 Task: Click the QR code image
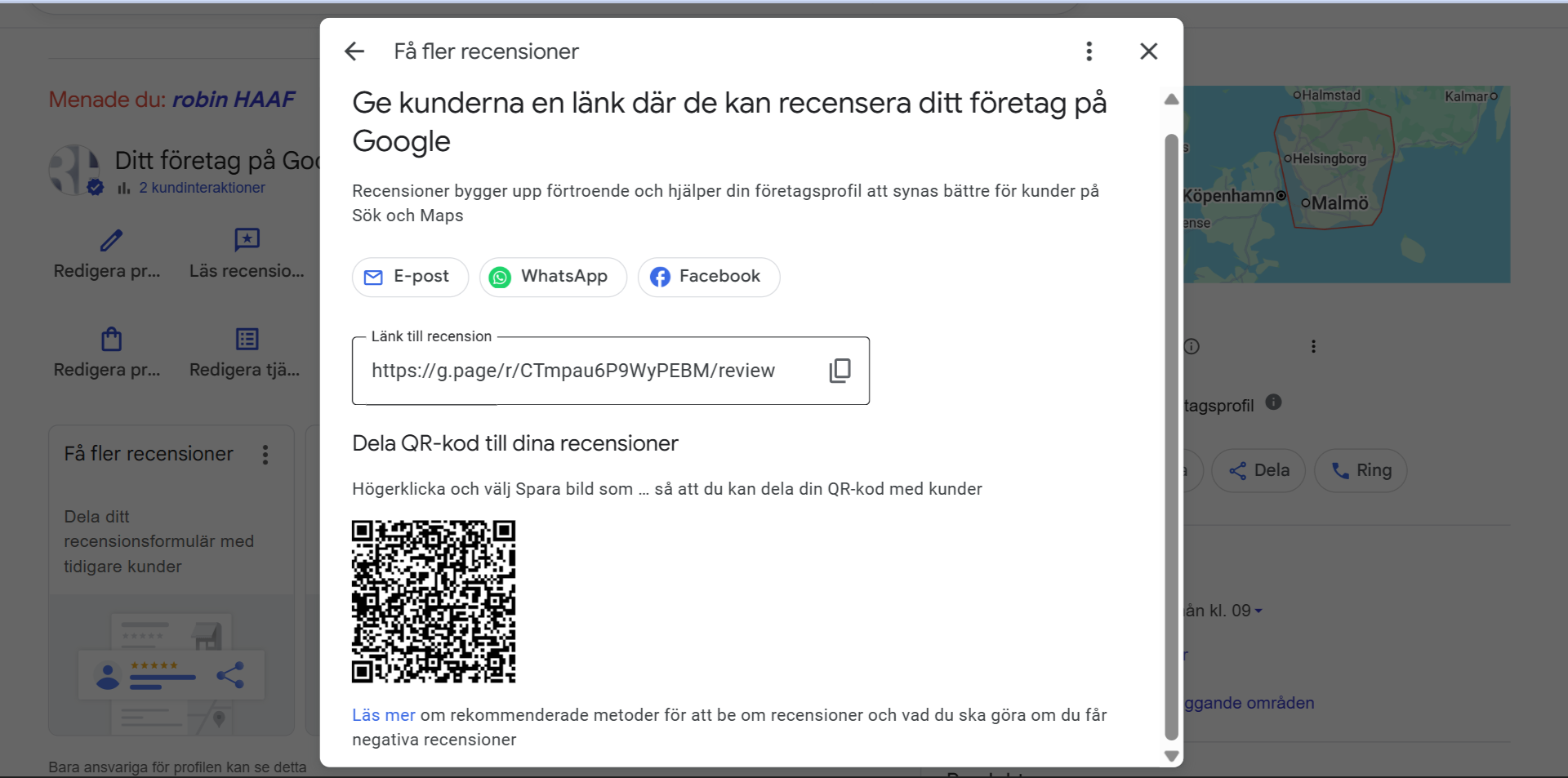434,602
